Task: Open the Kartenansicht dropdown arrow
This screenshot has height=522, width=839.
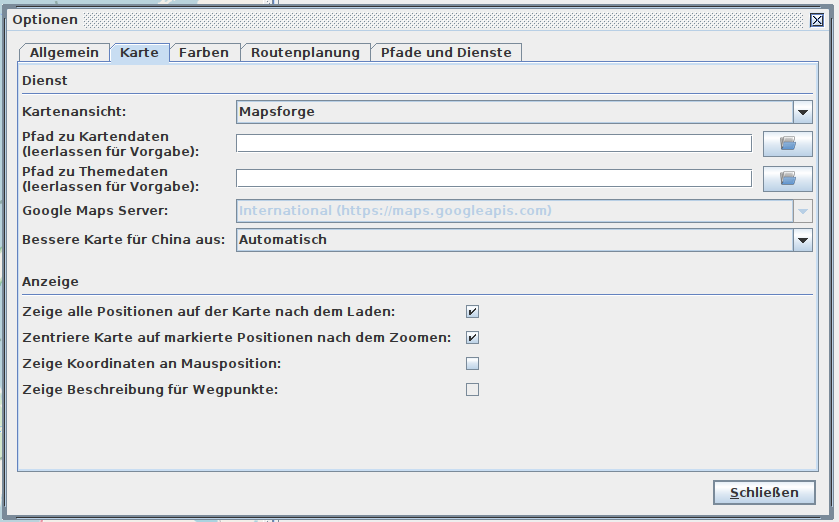Action: pyautogui.click(x=802, y=112)
